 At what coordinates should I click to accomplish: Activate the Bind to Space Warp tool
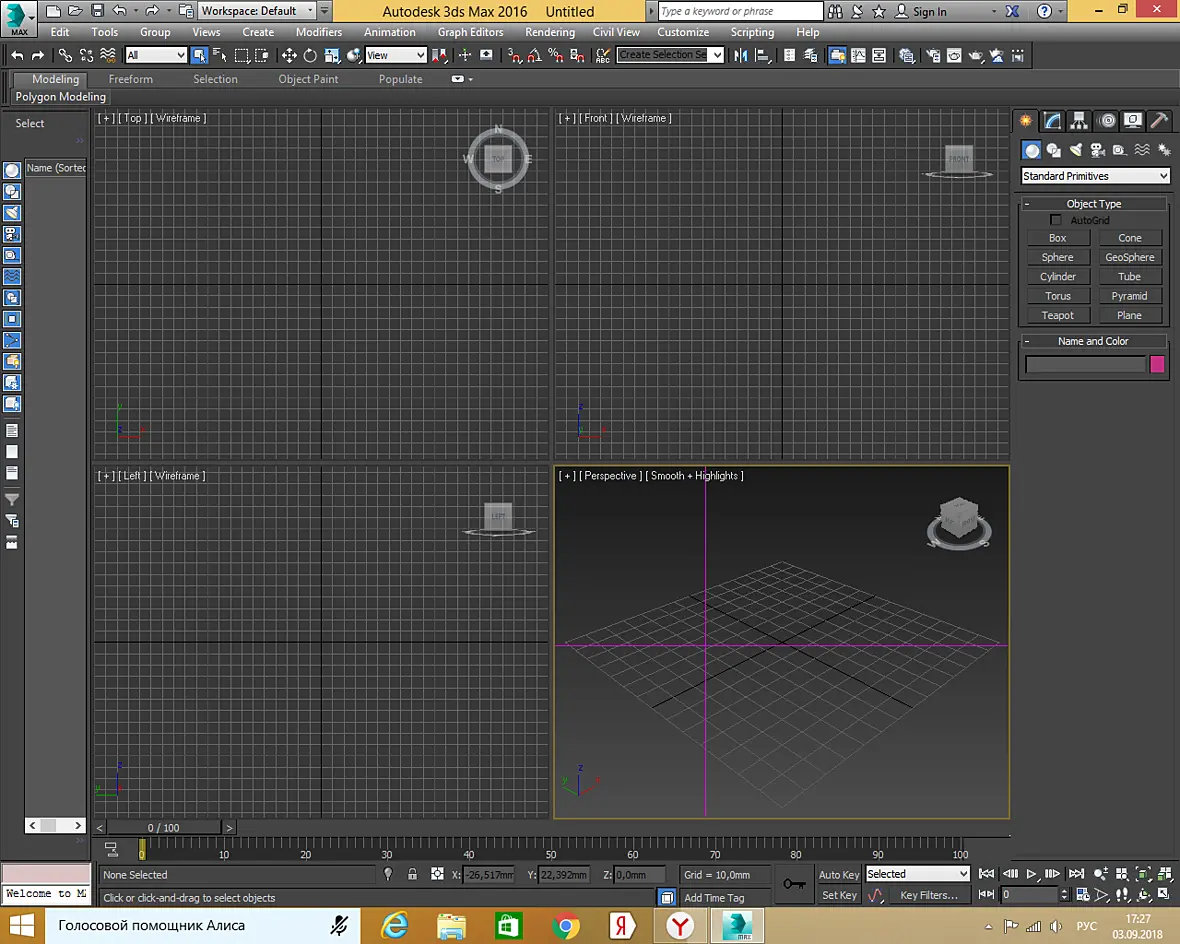click(108, 56)
